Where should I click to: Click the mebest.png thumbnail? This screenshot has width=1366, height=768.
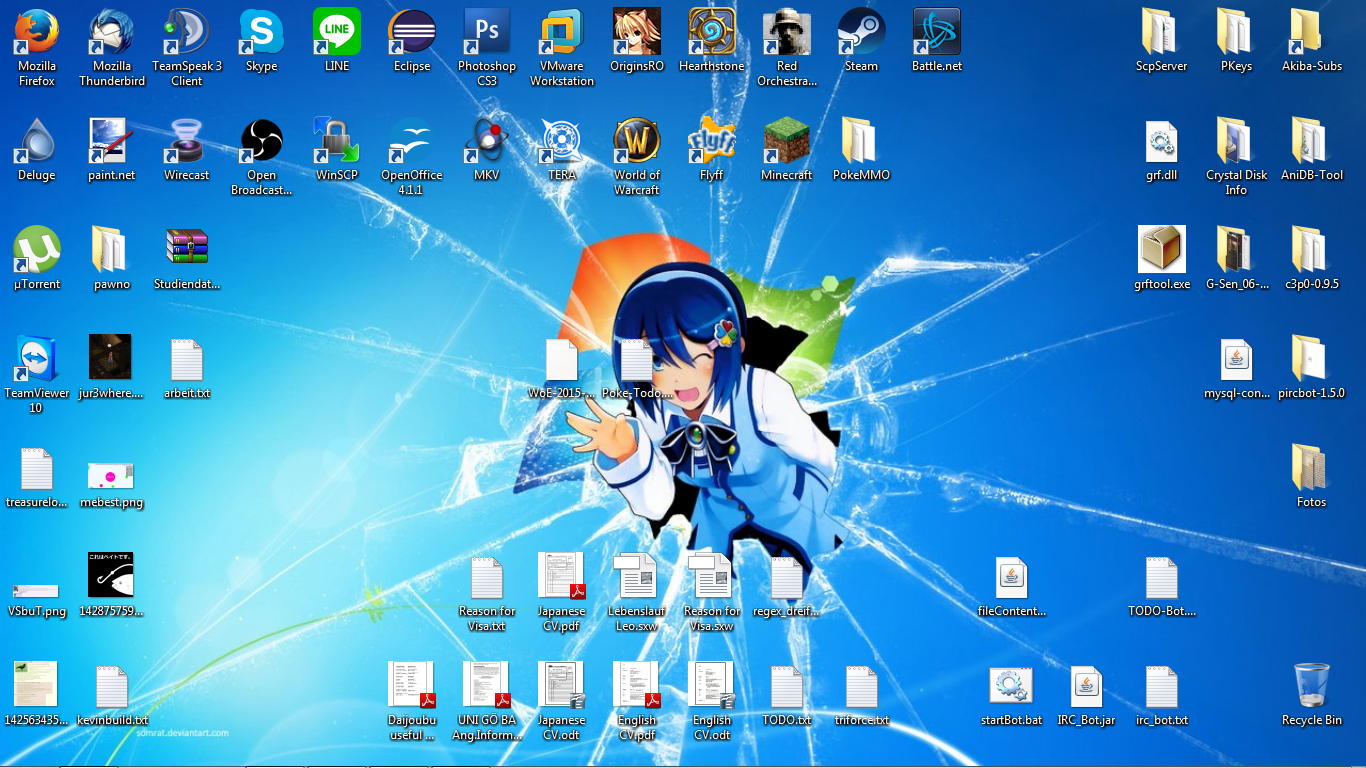tap(112, 475)
